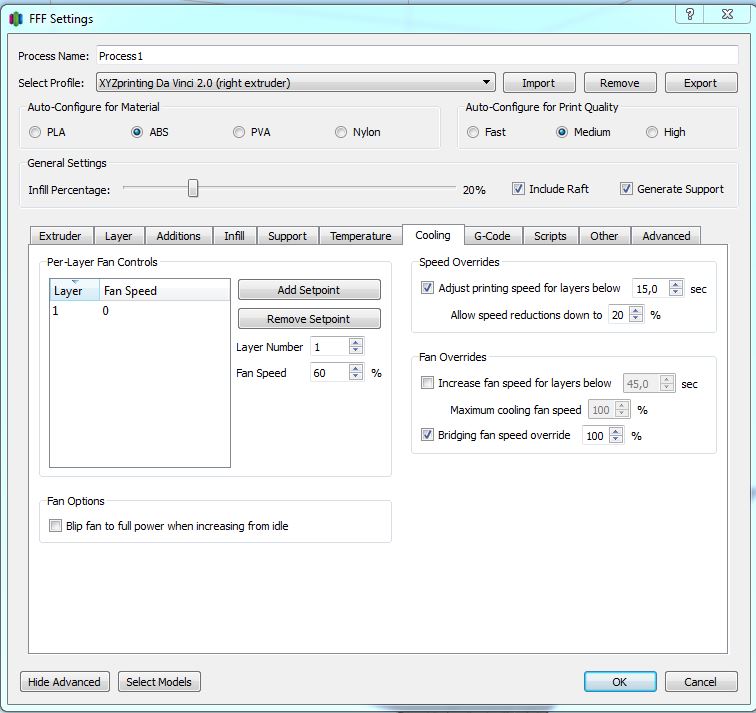Open the G-Code tab
The height and width of the screenshot is (713, 756).
tap(492, 236)
